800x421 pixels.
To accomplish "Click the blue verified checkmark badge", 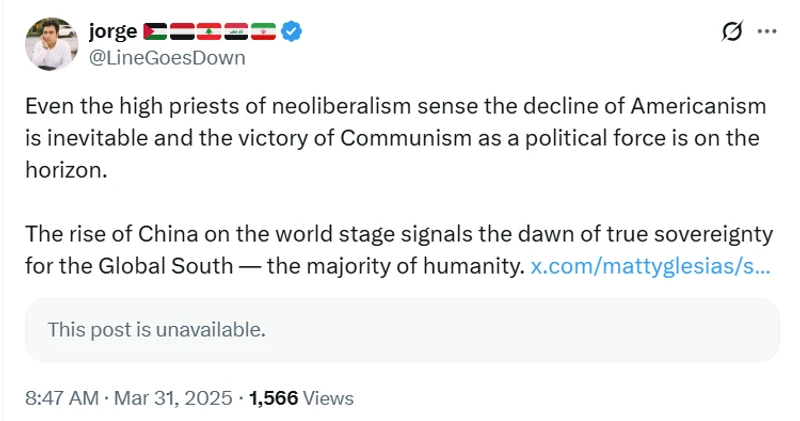I will click(x=291, y=32).
